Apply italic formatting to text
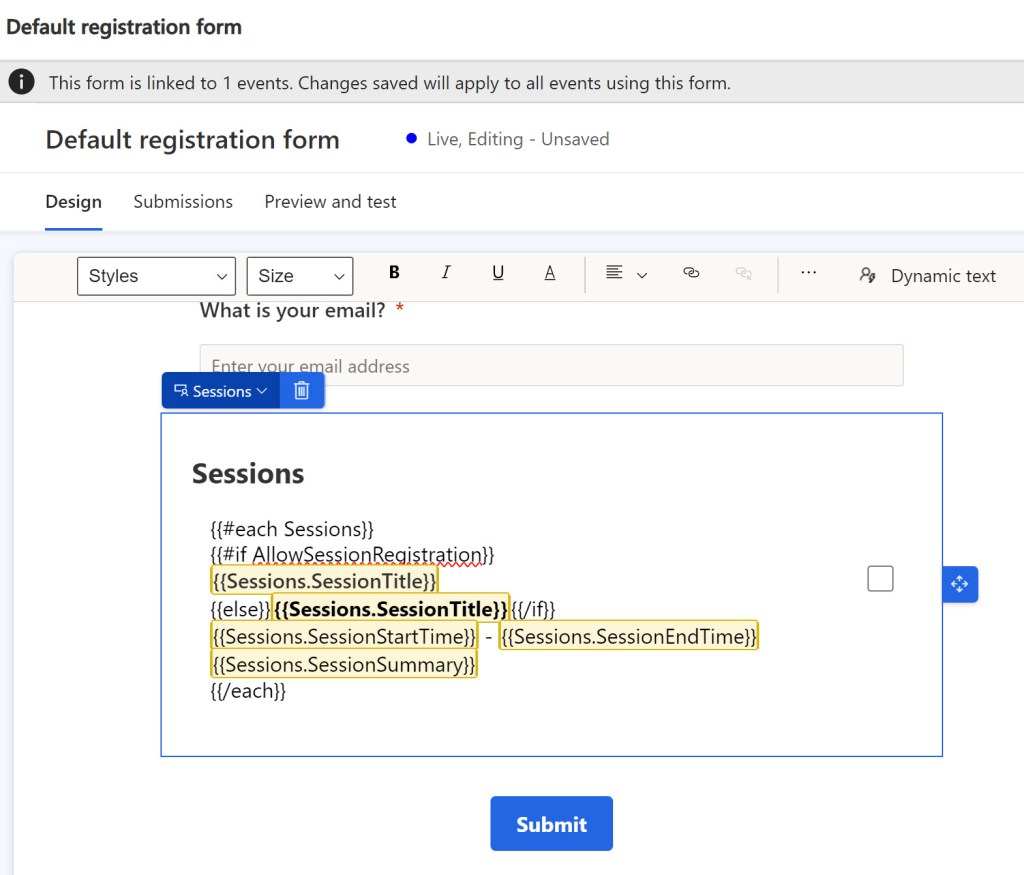This screenshot has height=875, width=1024. (446, 274)
